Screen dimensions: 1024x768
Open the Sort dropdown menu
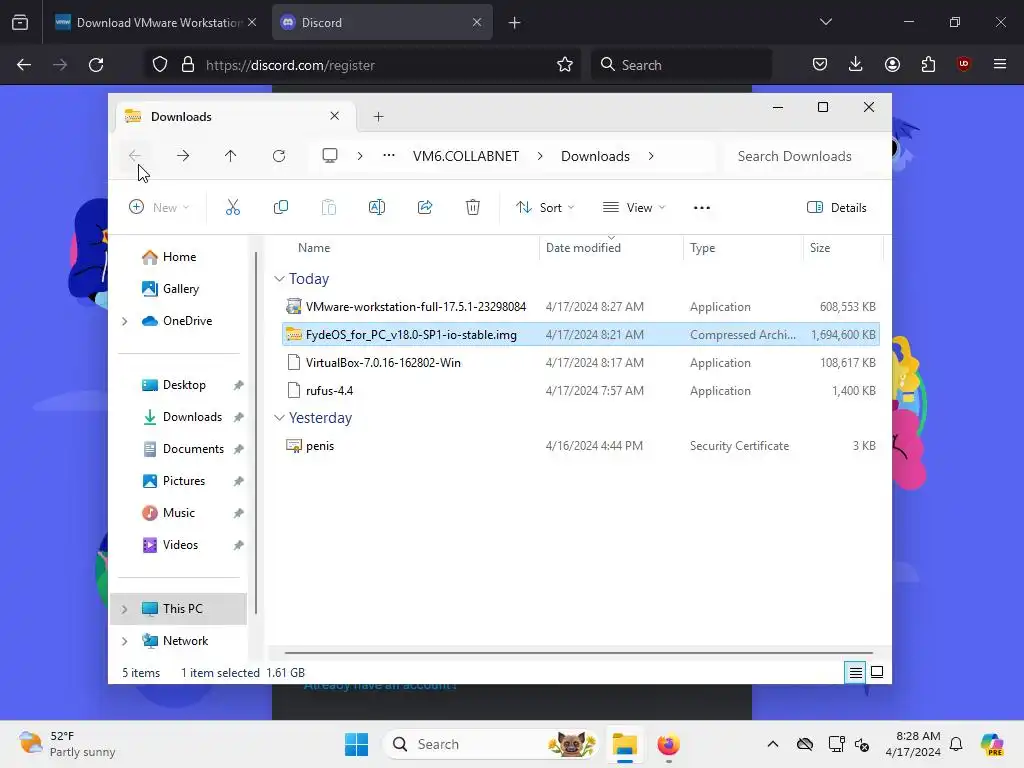tap(545, 208)
